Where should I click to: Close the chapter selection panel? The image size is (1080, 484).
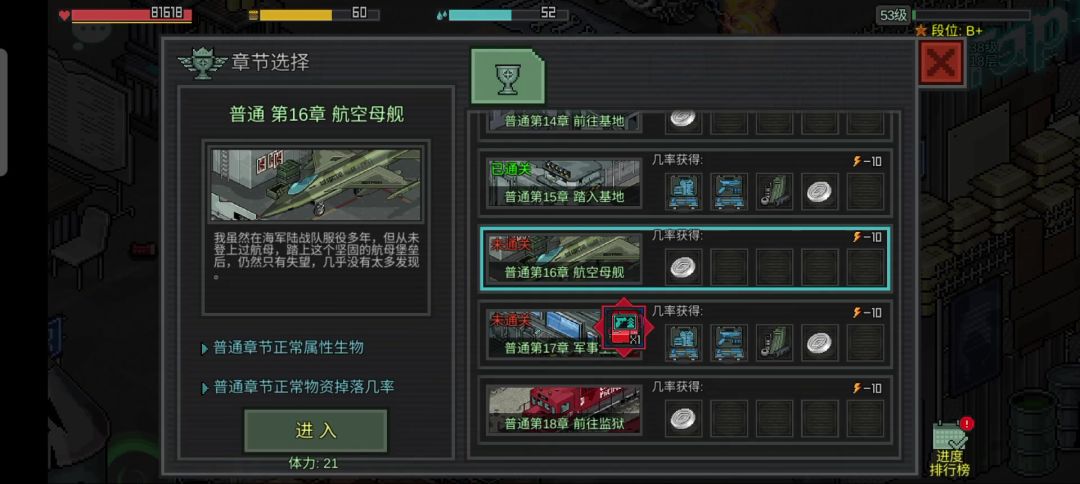(x=941, y=63)
